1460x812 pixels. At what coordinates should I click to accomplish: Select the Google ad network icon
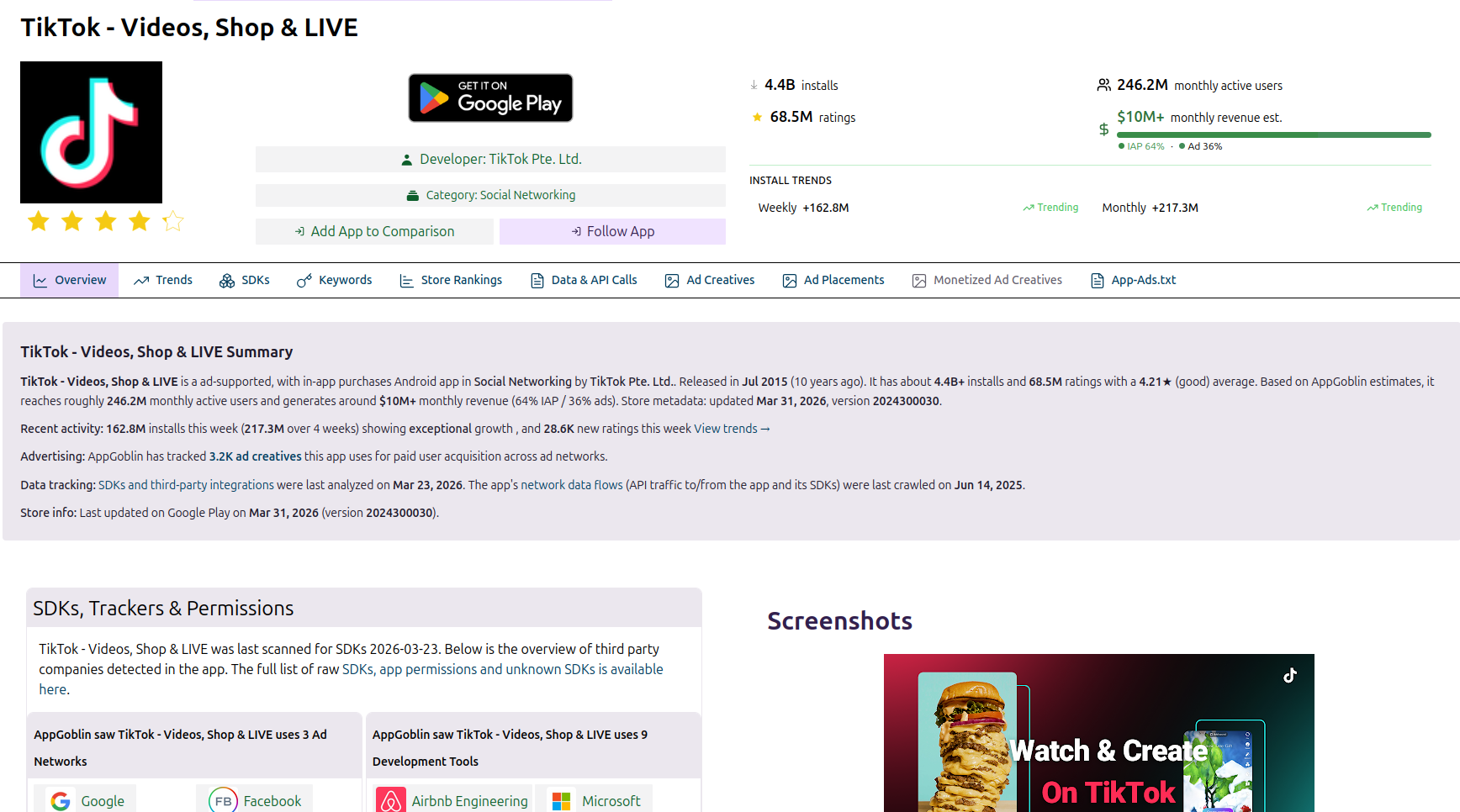[60, 800]
